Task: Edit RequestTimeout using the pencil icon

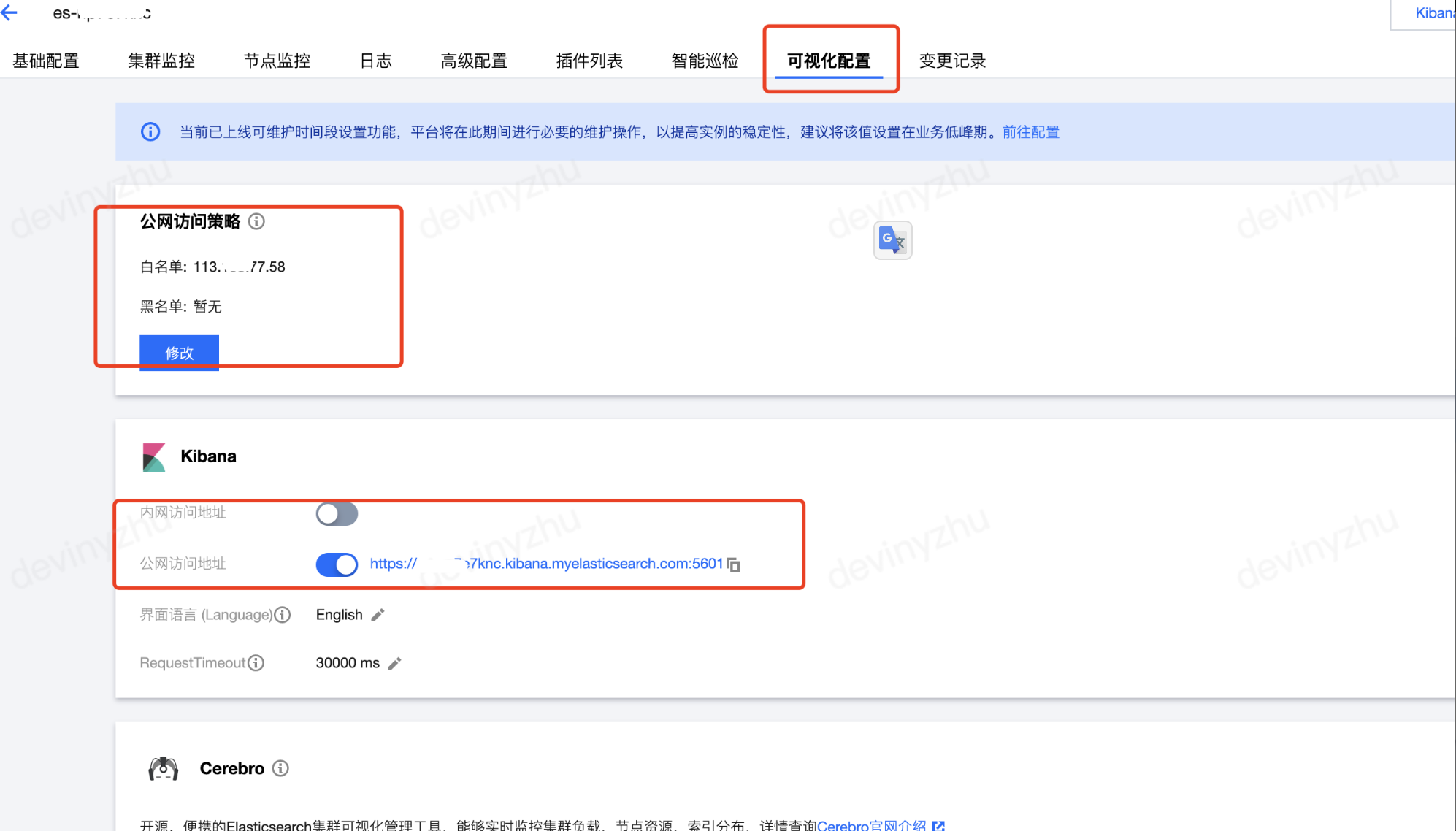Action: tap(394, 663)
